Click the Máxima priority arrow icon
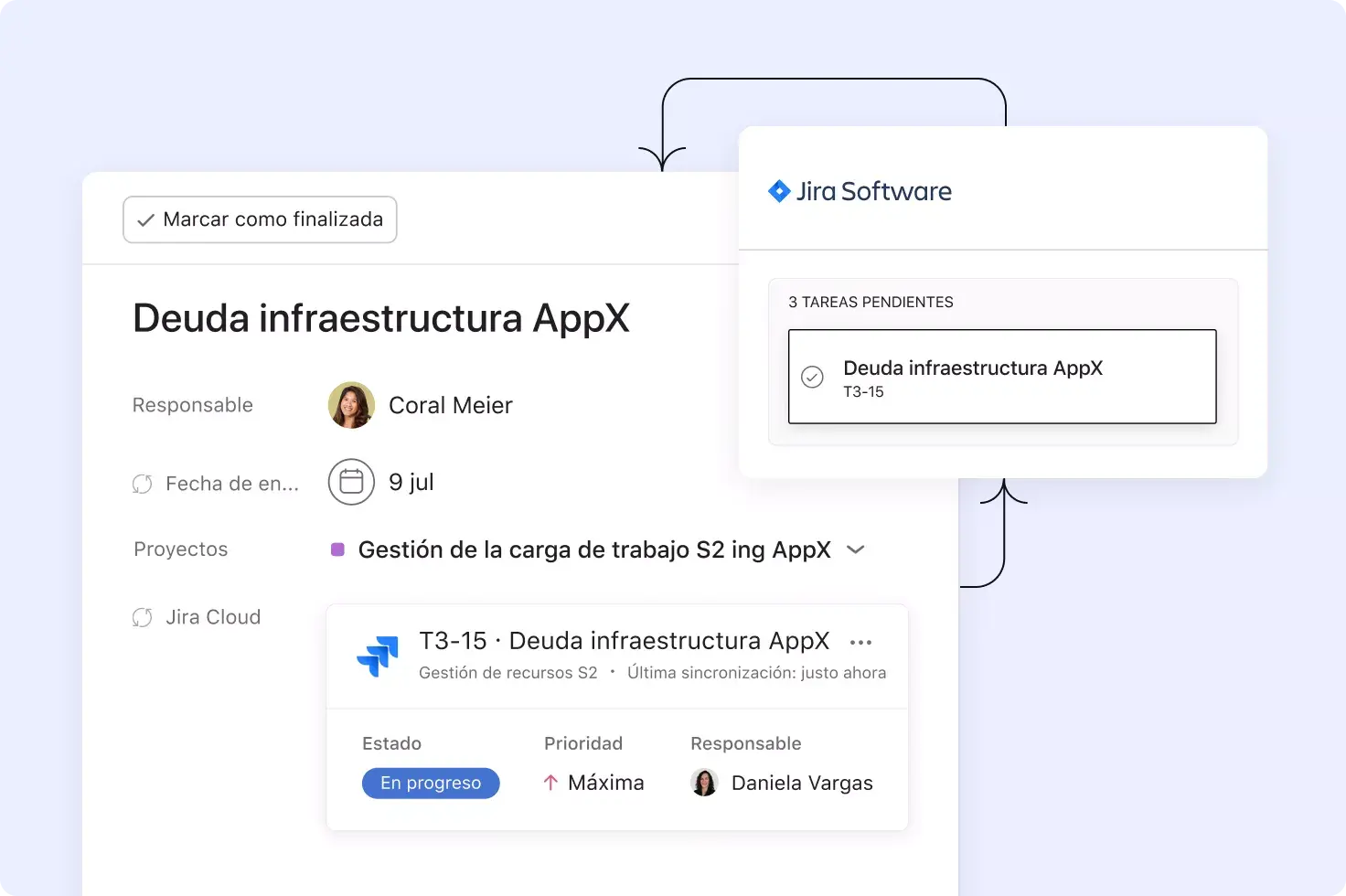 (x=550, y=783)
